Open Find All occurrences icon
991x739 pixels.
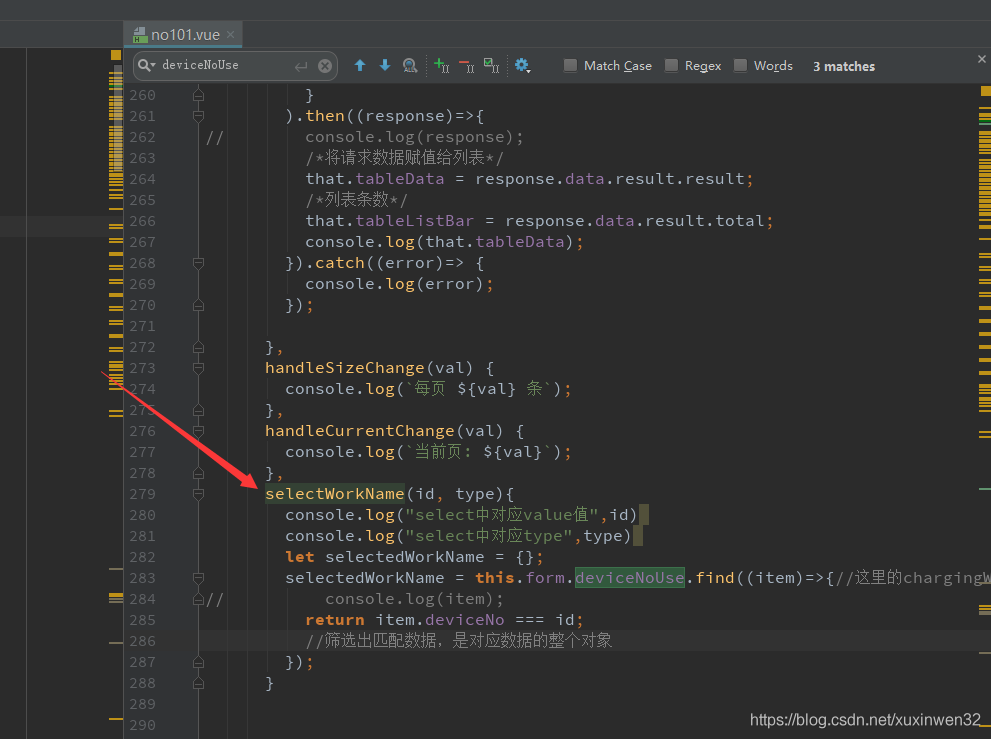click(410, 65)
